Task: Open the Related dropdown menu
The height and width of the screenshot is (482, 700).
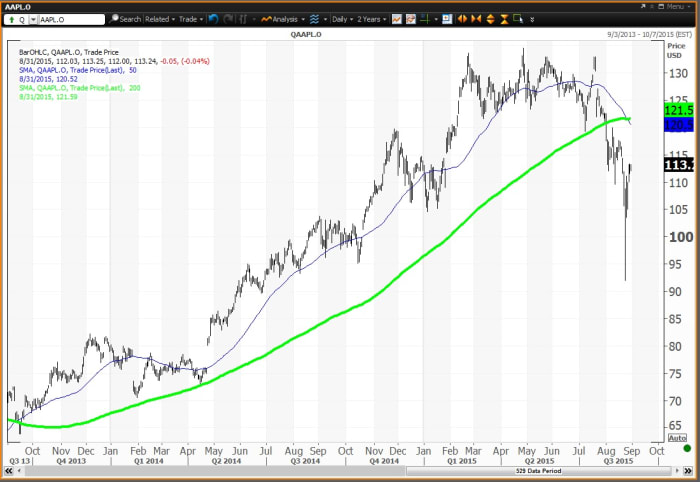Action: click(158, 19)
